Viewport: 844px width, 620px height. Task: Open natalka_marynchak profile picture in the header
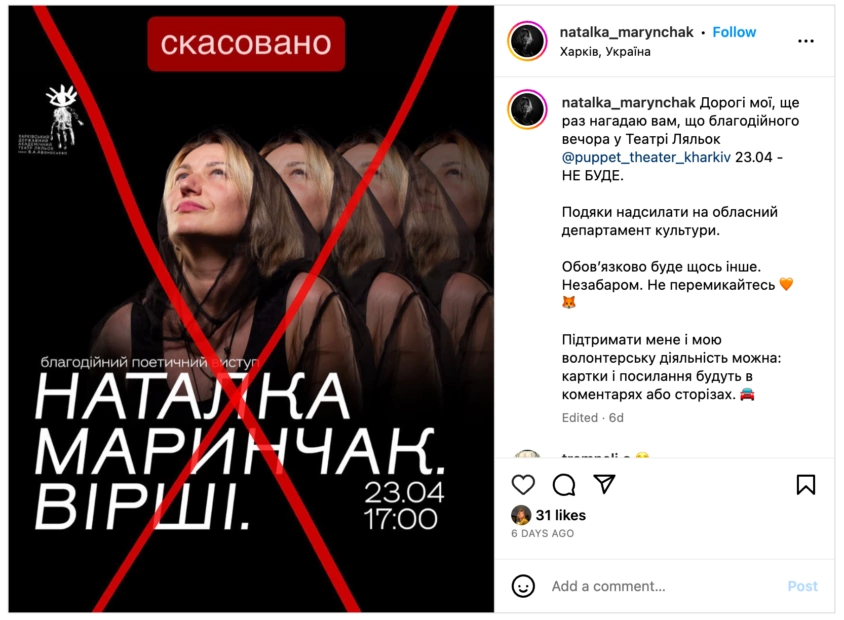tap(528, 41)
